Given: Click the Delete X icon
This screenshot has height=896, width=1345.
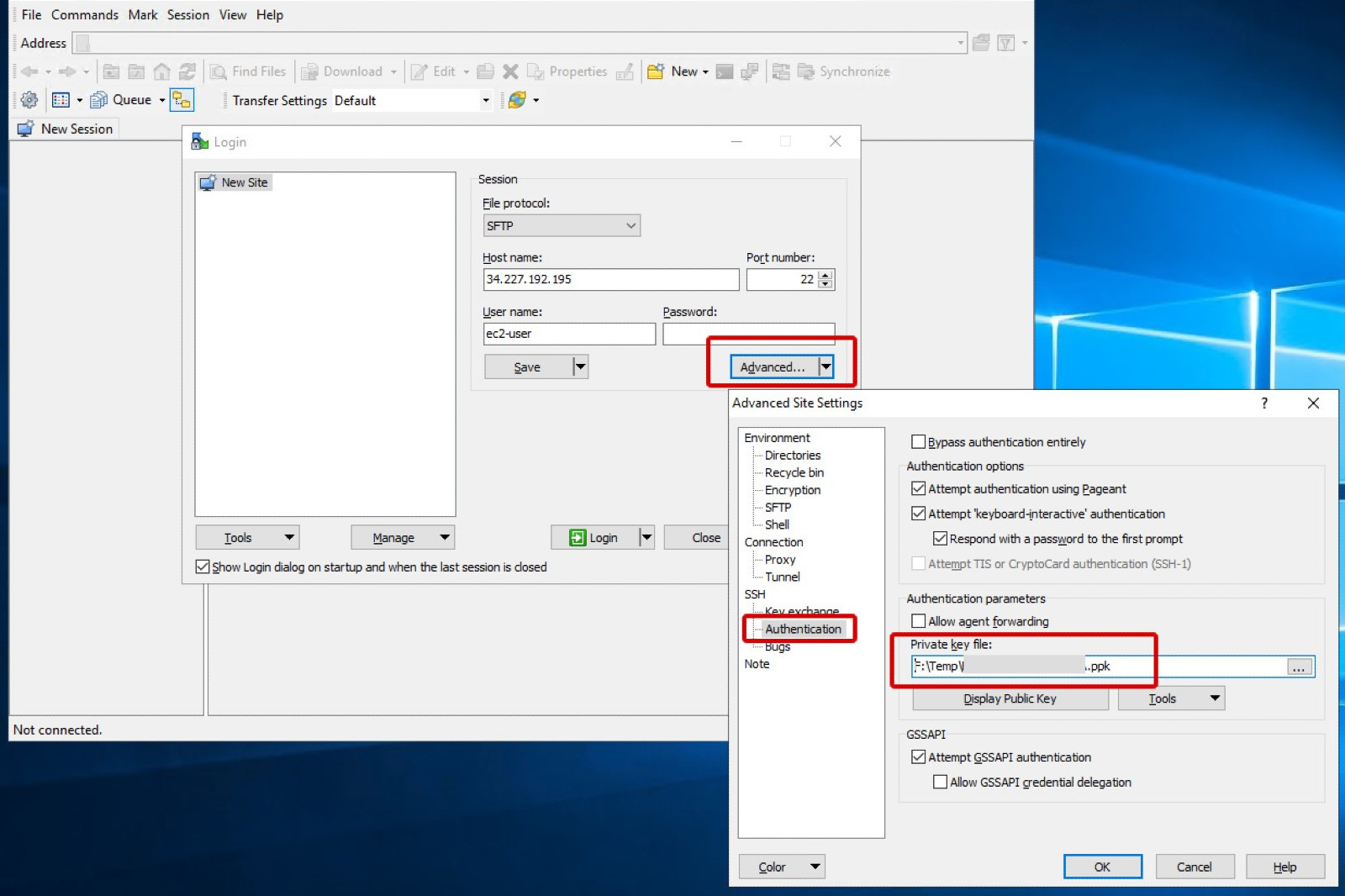Looking at the screenshot, I should coord(510,71).
